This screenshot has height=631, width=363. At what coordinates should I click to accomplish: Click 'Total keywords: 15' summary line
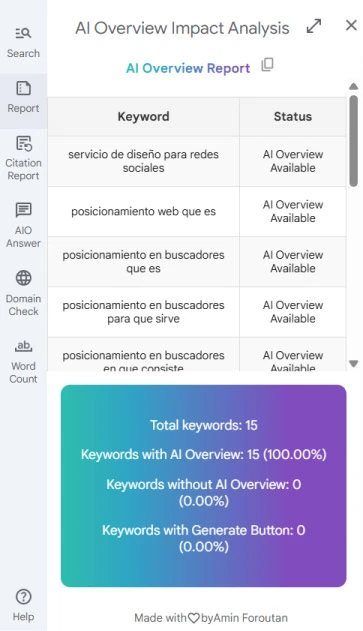[204, 425]
